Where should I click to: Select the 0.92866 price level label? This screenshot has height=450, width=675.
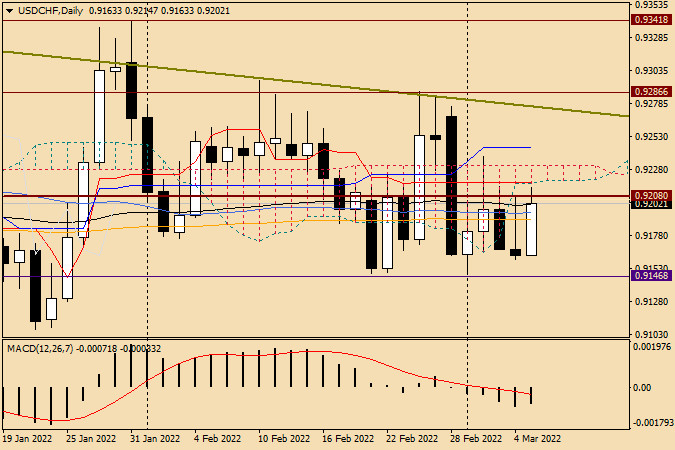pos(651,91)
